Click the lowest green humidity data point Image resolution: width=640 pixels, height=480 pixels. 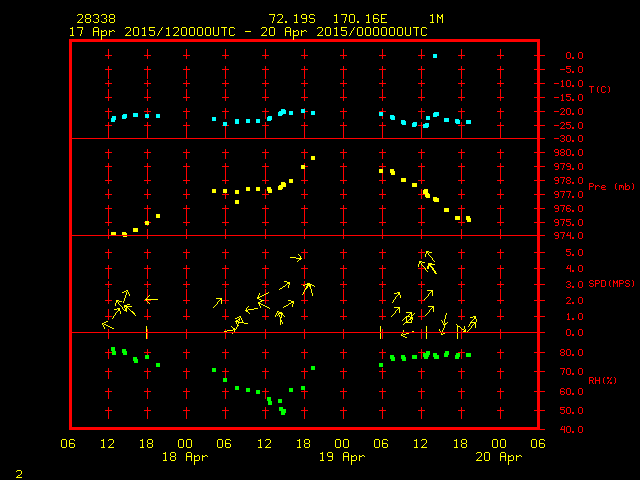[x=284, y=413]
